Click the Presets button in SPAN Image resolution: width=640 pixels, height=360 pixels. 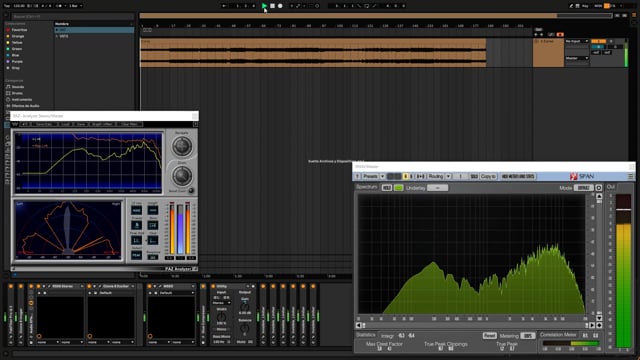point(370,176)
